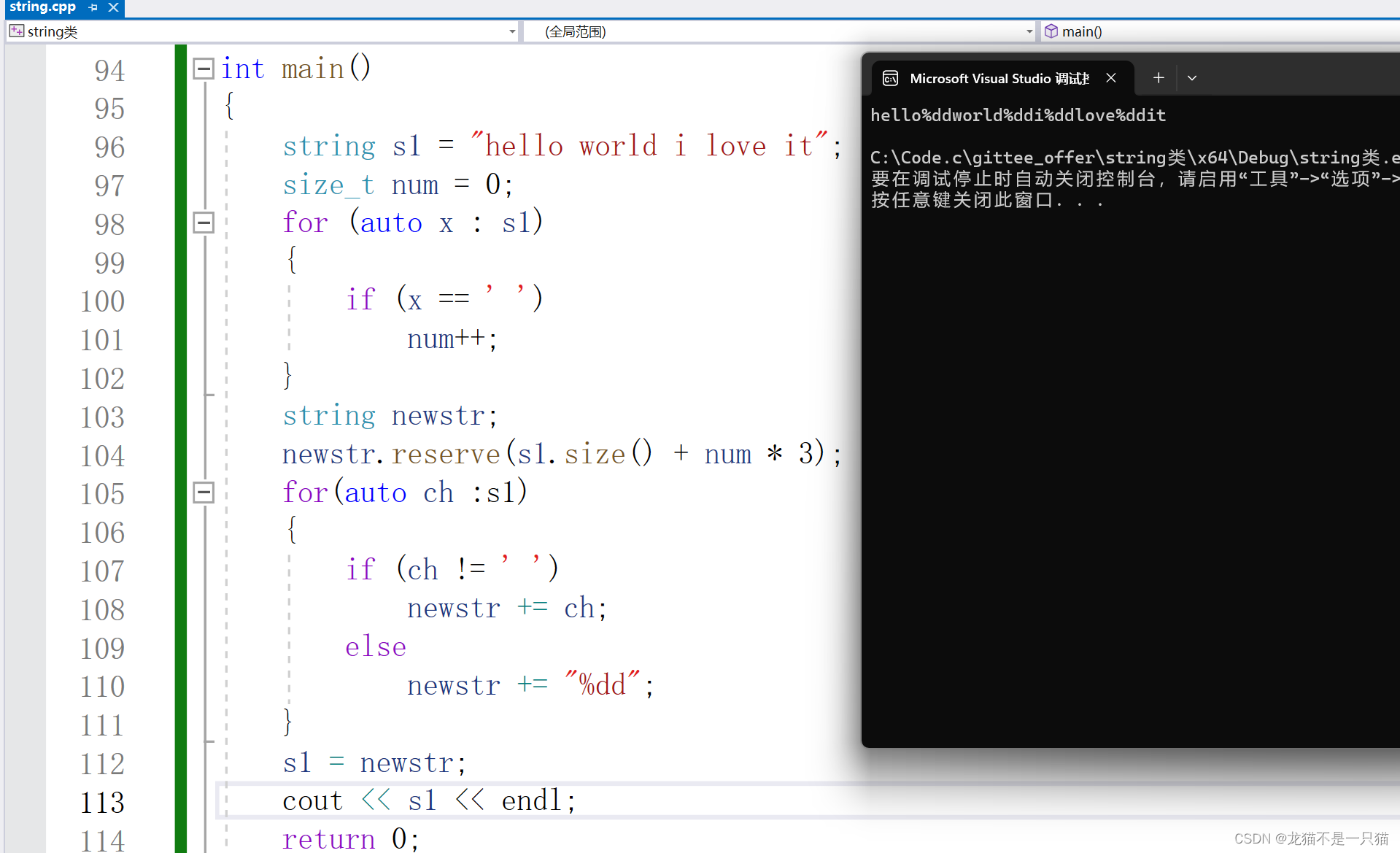The height and width of the screenshot is (853, 1400).
Task: Click the main() function cube icon
Action: pyautogui.click(x=1051, y=31)
